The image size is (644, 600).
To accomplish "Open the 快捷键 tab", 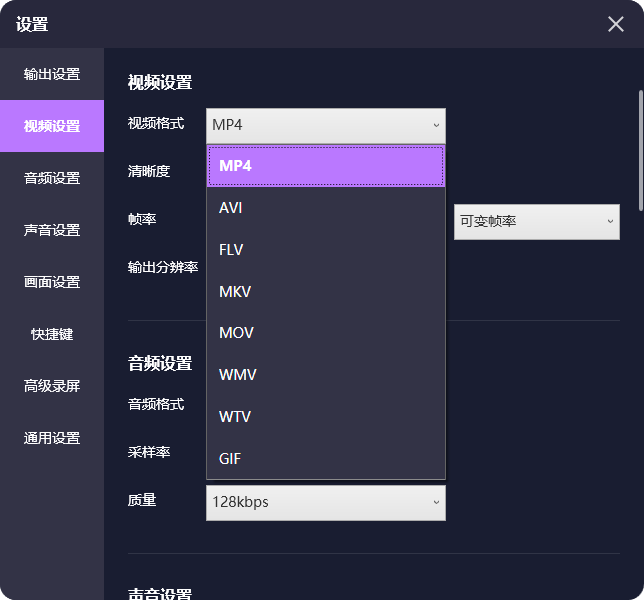I will (52, 334).
